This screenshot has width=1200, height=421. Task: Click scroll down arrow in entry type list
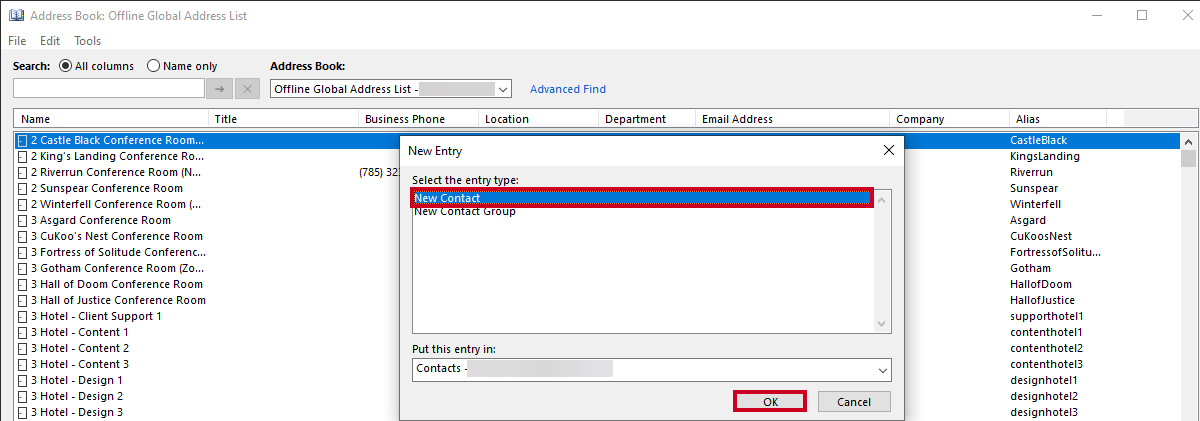tap(882, 324)
